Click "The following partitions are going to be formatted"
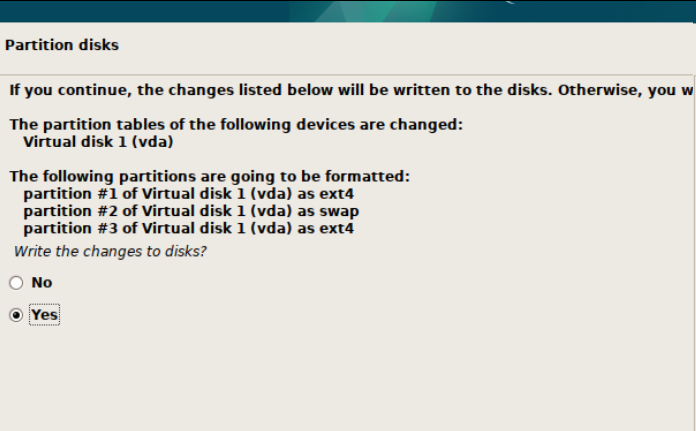 pos(209,177)
